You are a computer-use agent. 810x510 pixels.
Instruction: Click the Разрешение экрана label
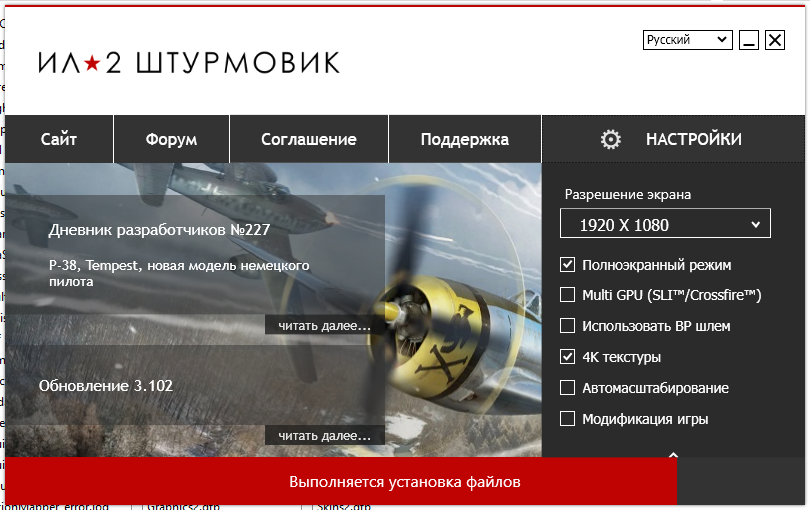coord(628,194)
